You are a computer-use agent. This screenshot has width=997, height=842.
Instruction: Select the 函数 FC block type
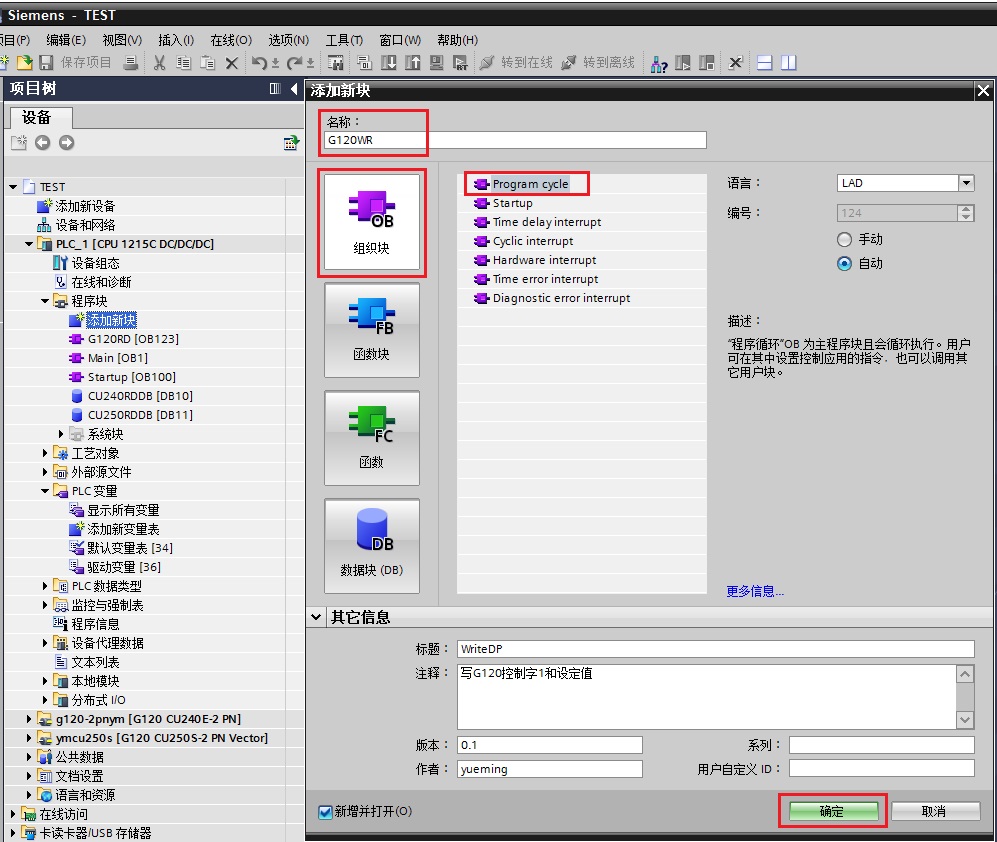click(x=372, y=438)
